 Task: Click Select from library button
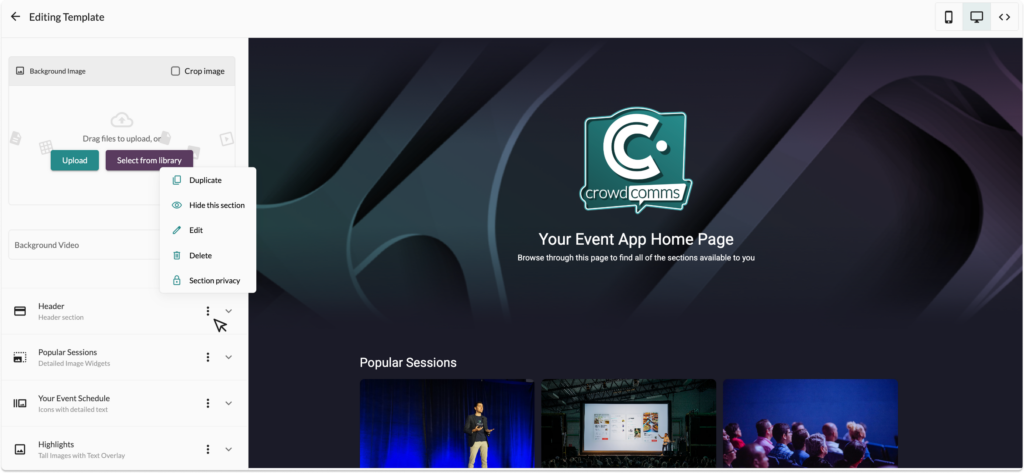(x=149, y=160)
